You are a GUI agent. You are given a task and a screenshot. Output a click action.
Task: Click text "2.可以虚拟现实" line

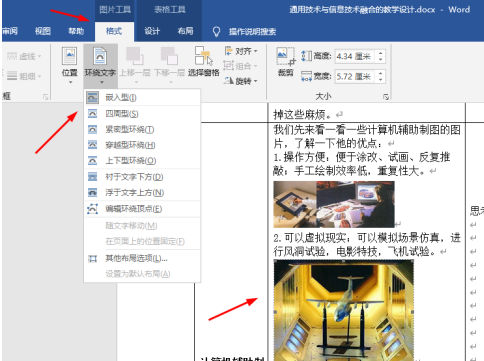pyautogui.click(x=312, y=238)
